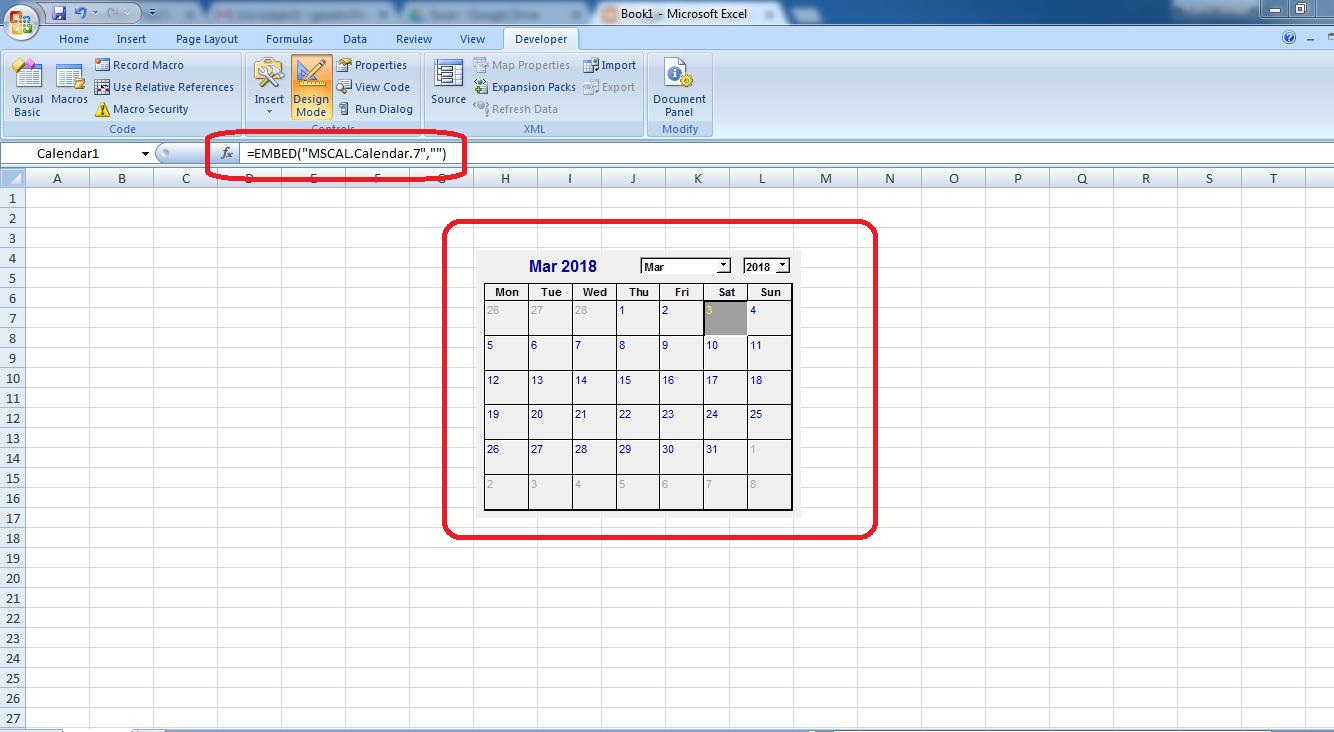Image resolution: width=1334 pixels, height=732 pixels.
Task: Launch Run Dialog in the Controls group
Action: [x=375, y=108]
